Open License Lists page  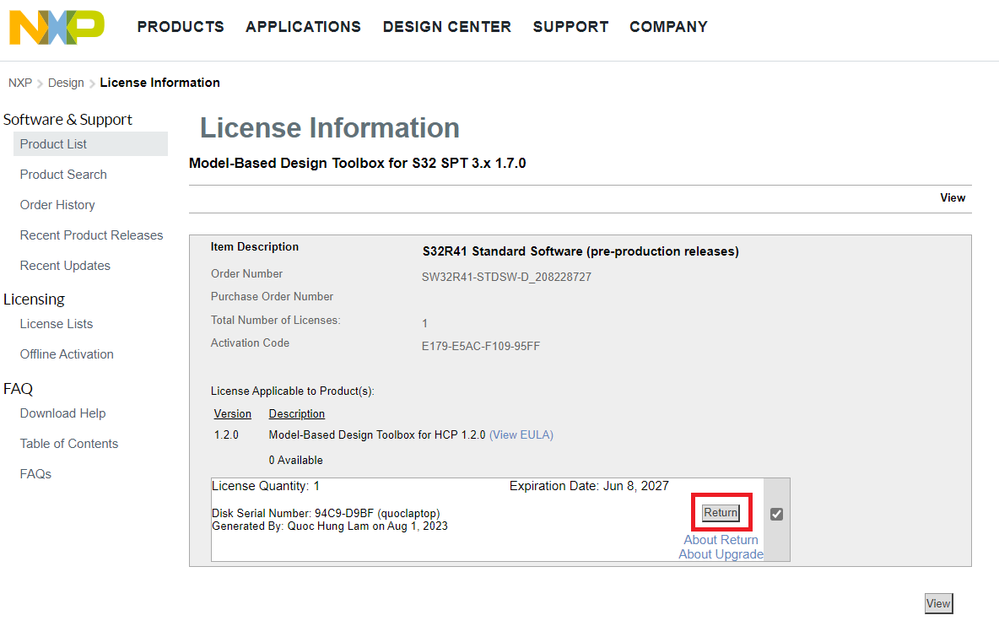[56, 324]
